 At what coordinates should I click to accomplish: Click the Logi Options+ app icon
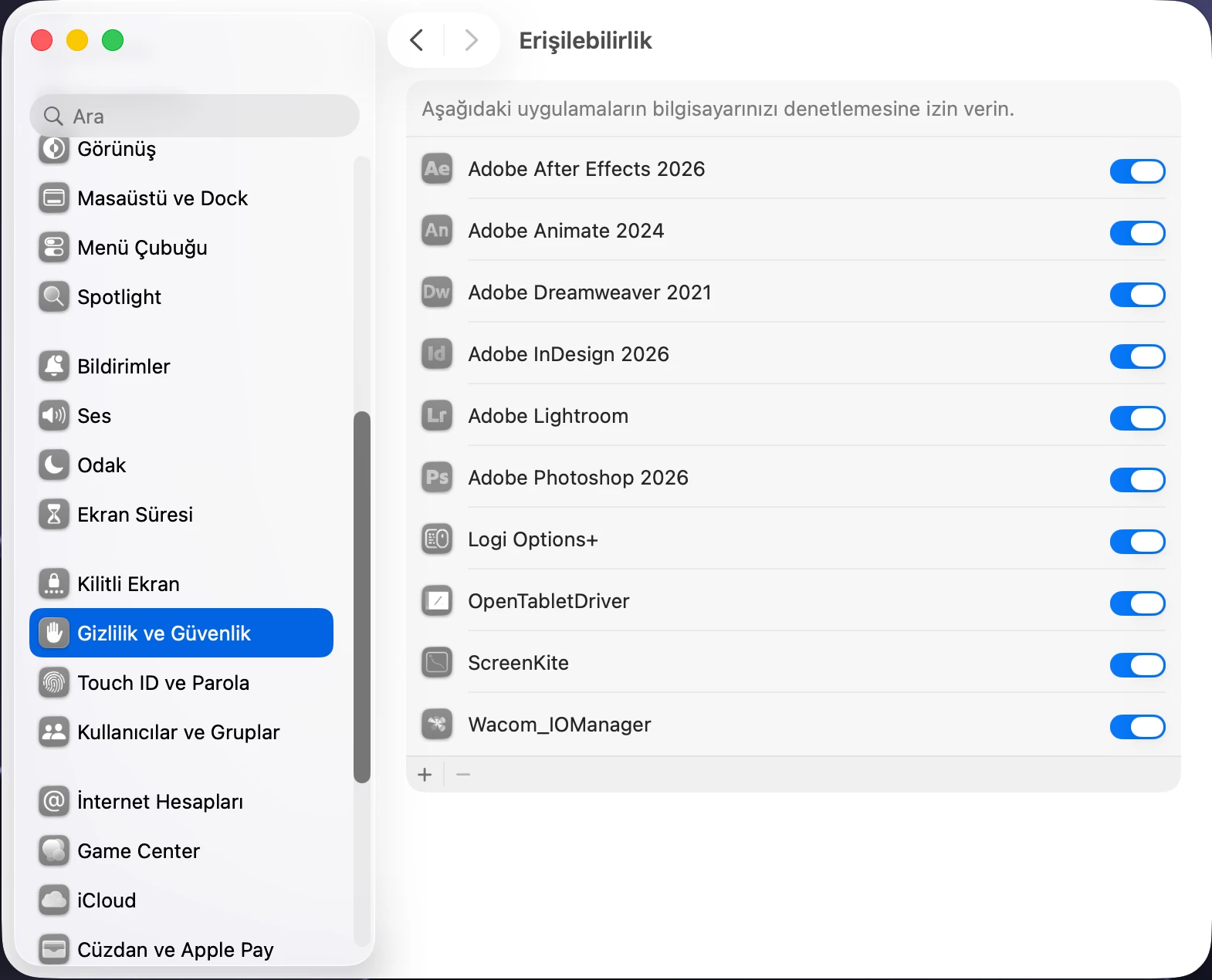(x=437, y=539)
